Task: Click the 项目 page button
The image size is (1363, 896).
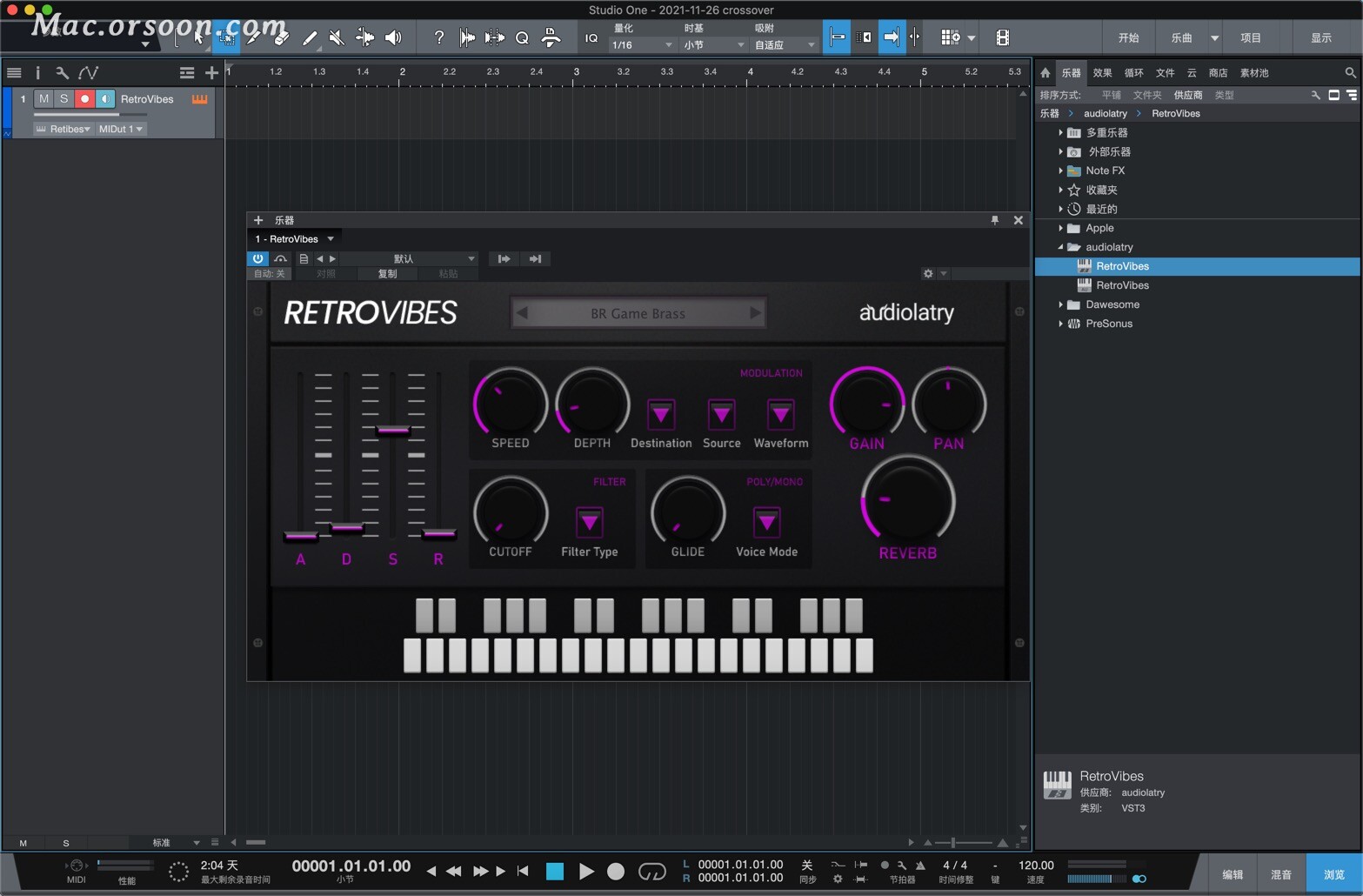Action: (1250, 37)
